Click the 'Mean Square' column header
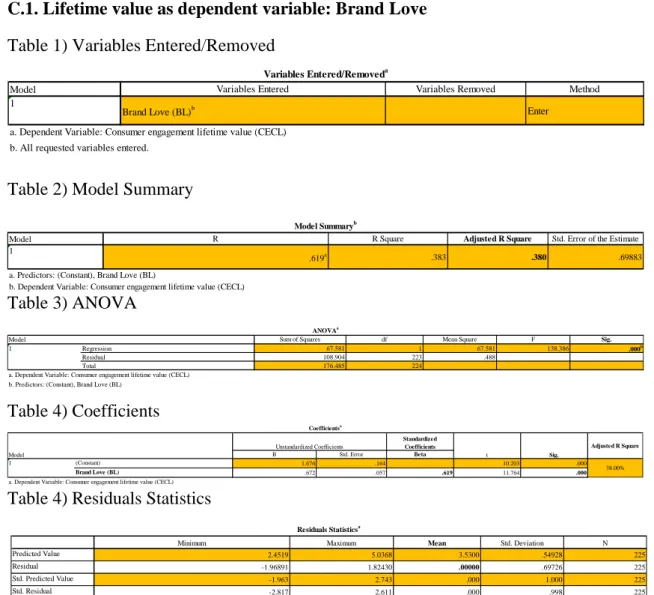The width and height of the screenshot is (654, 595). tap(459, 339)
